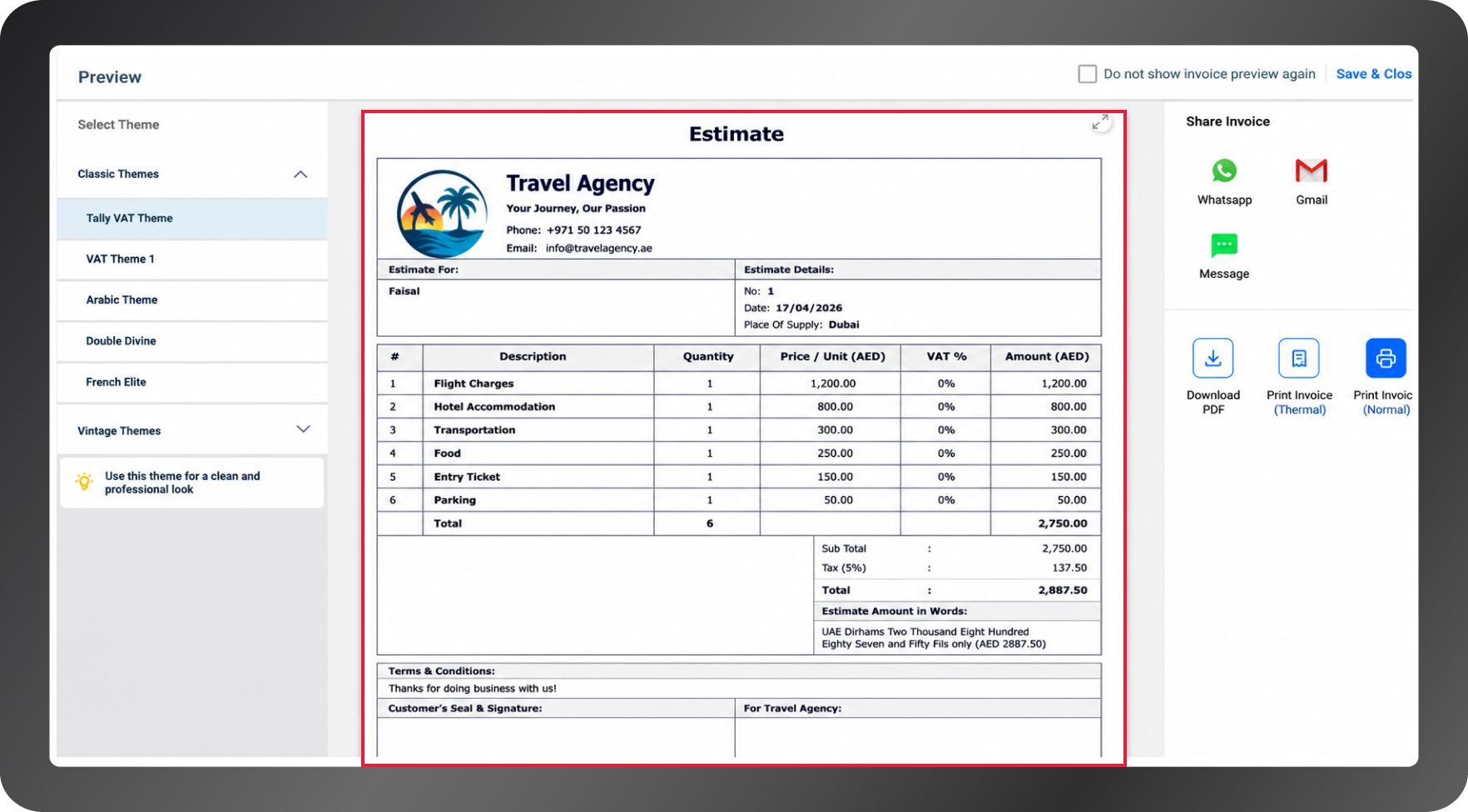1468x812 pixels.
Task: Click the Download PDF icon
Action: pyautogui.click(x=1213, y=359)
